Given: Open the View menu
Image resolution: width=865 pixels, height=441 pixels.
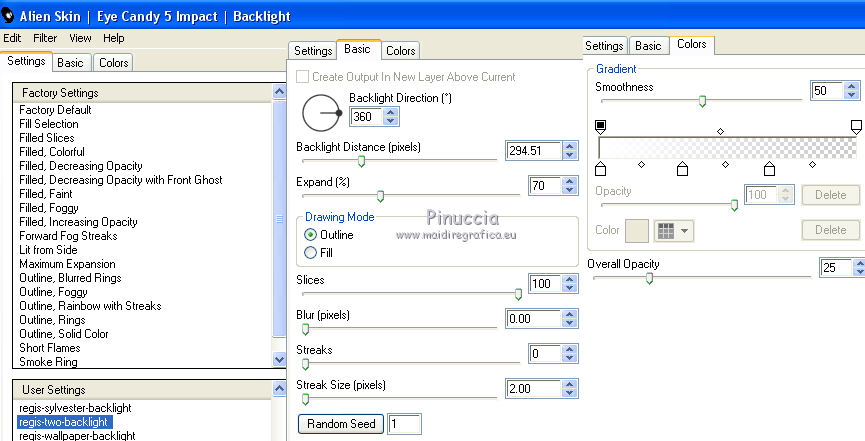Looking at the screenshot, I should point(81,38).
